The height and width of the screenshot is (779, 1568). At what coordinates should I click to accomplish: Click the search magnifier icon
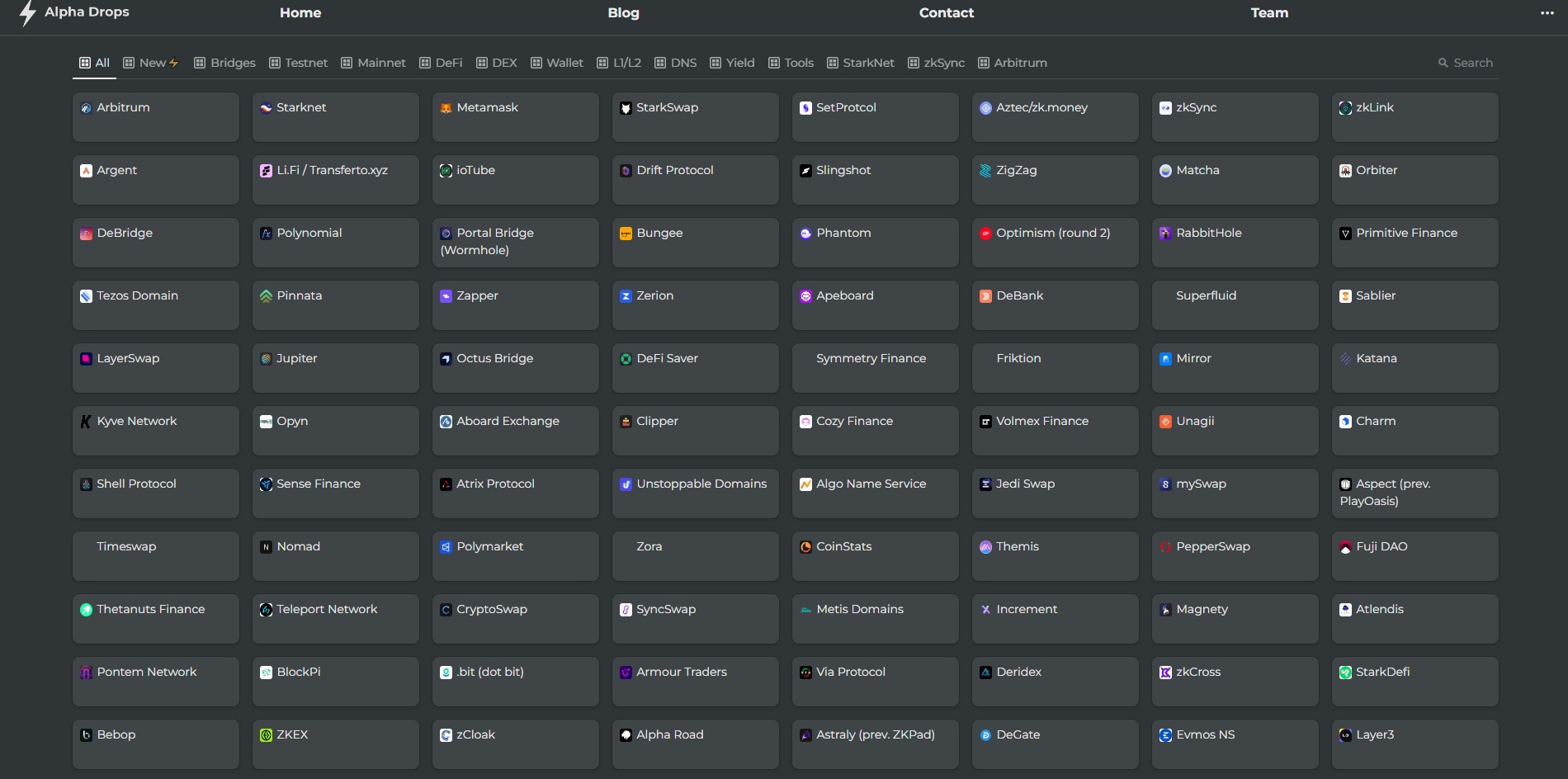click(x=1443, y=63)
